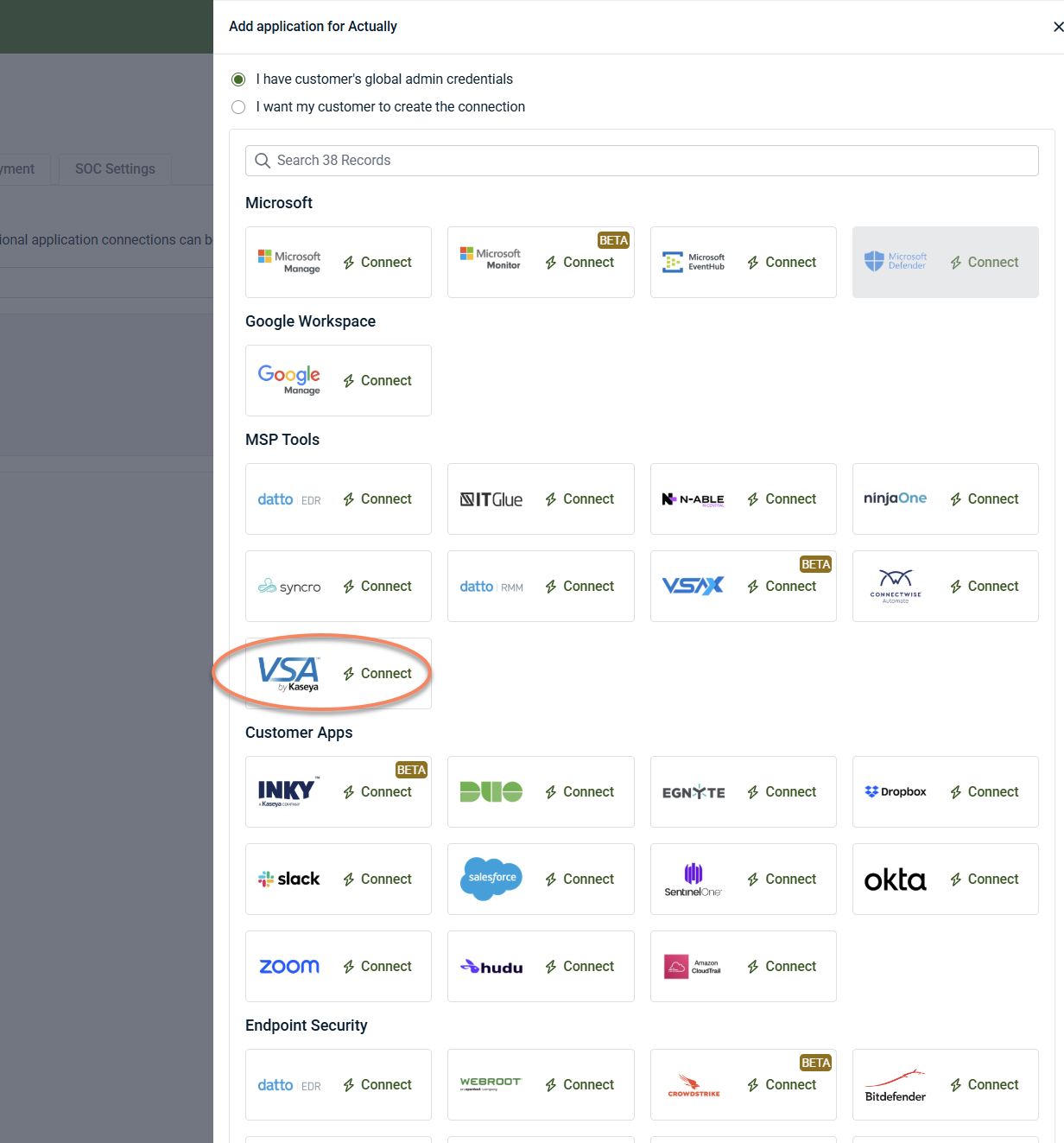
Task: Focus the Search 38 Records field
Action: 642,161
